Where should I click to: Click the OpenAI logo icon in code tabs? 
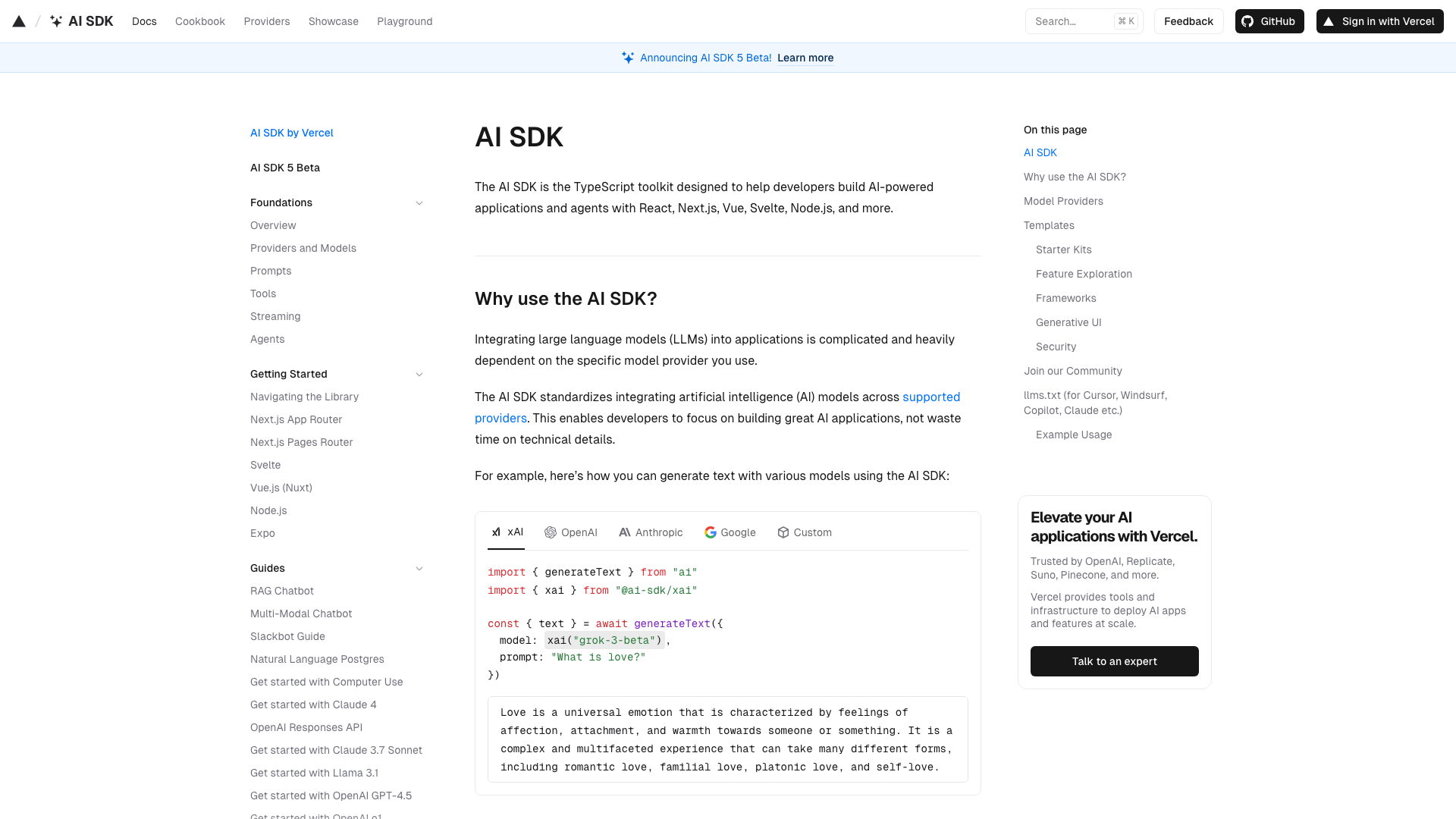(551, 532)
